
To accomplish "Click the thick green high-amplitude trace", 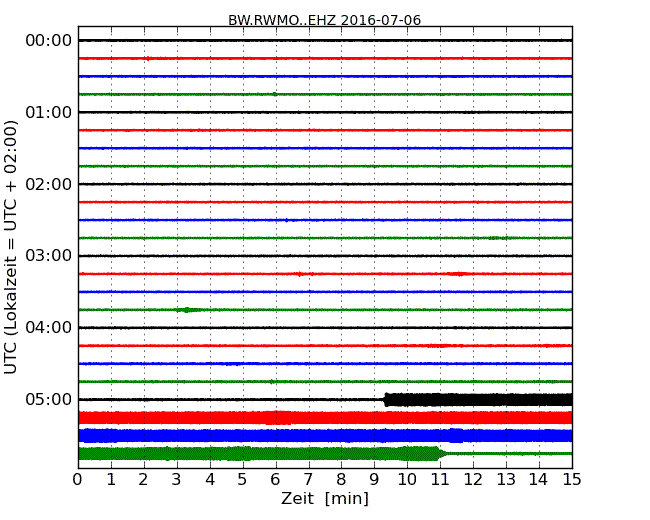I will coord(261,454).
